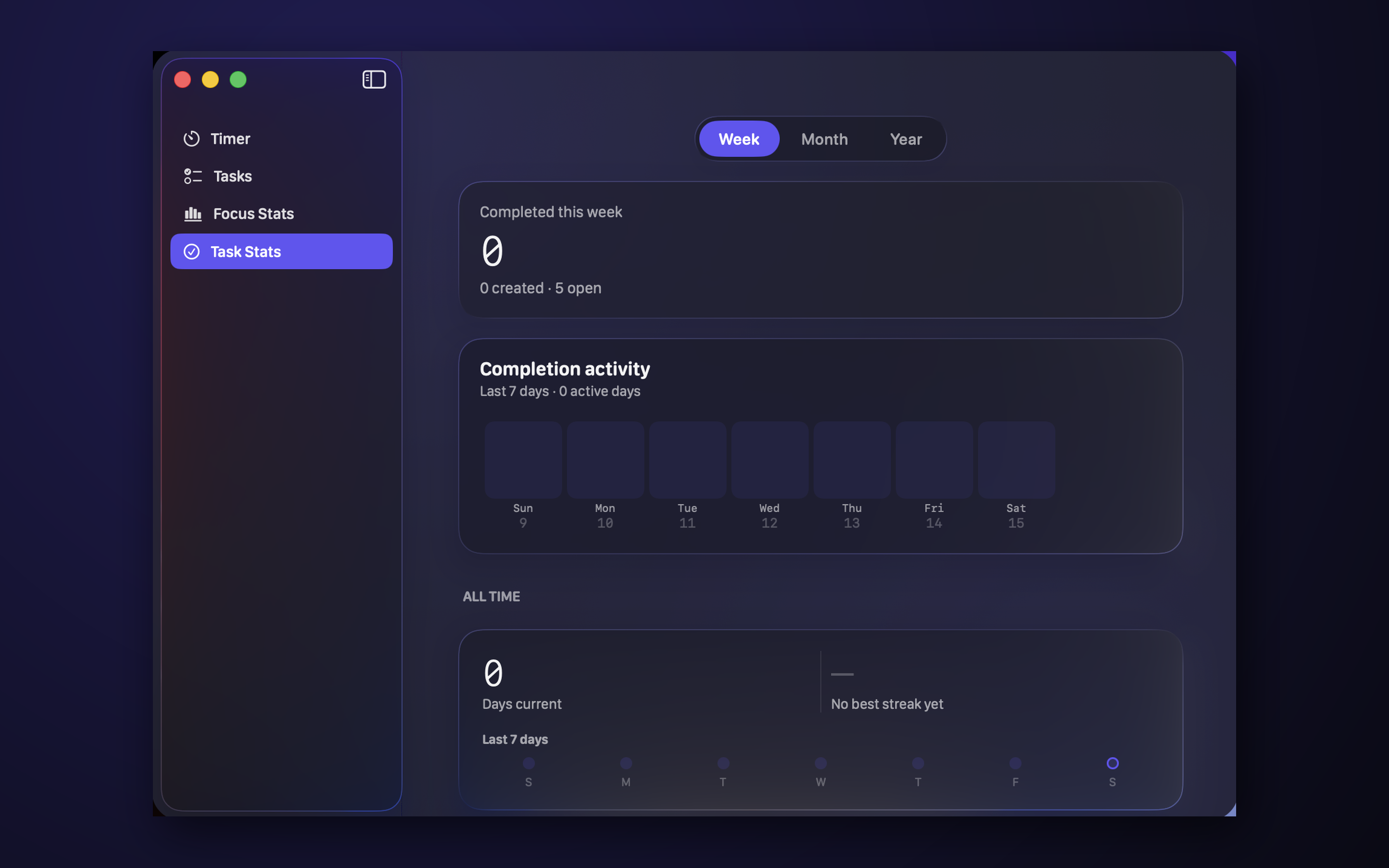Click the 'Last 7 days' streak label
Screen dimensions: 1389x868
[515, 739]
